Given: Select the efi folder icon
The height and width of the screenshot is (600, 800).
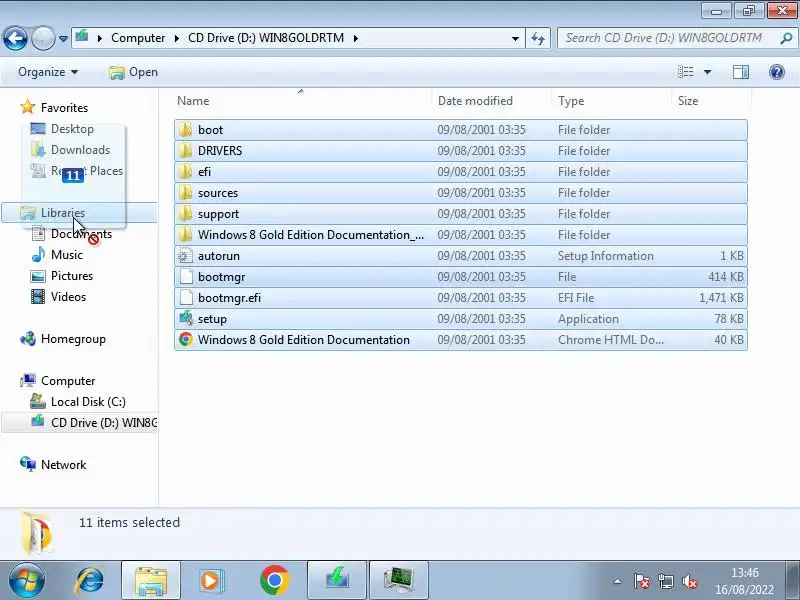Looking at the screenshot, I should pos(186,171).
